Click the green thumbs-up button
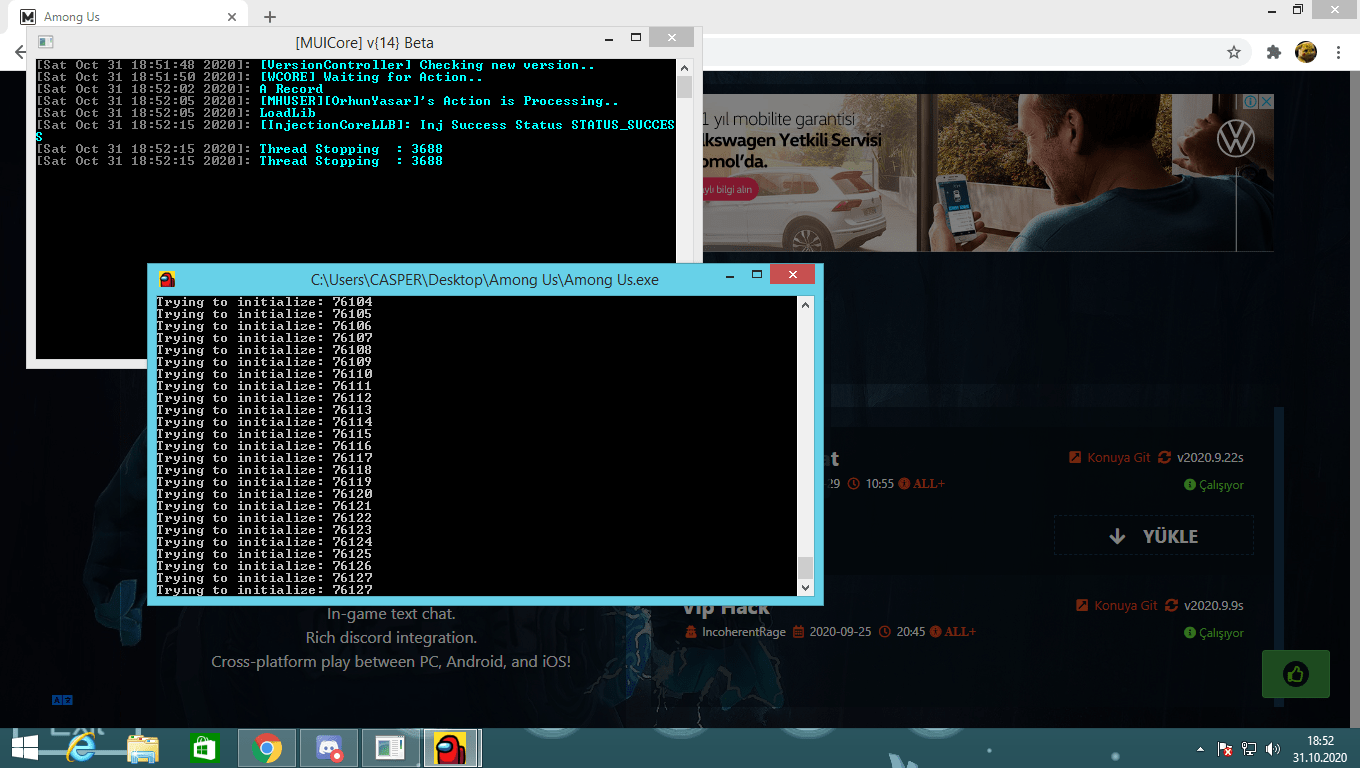The image size is (1360, 768). click(1296, 674)
